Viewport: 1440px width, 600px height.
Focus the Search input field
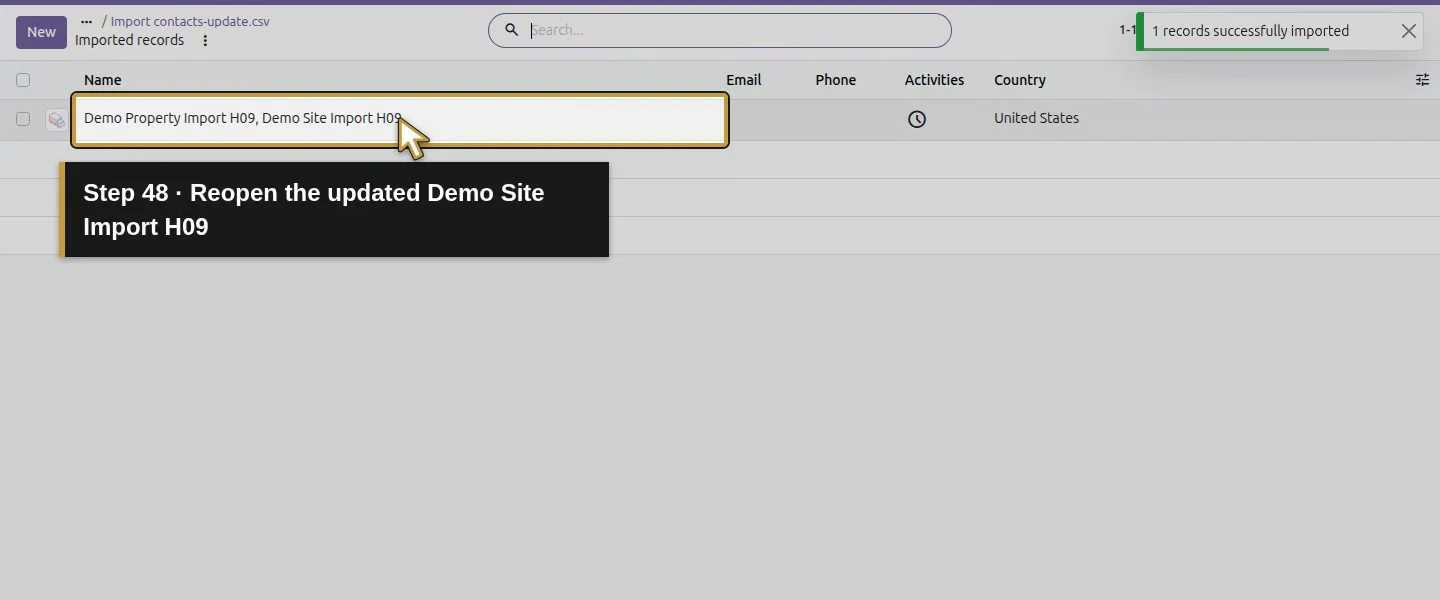734,30
